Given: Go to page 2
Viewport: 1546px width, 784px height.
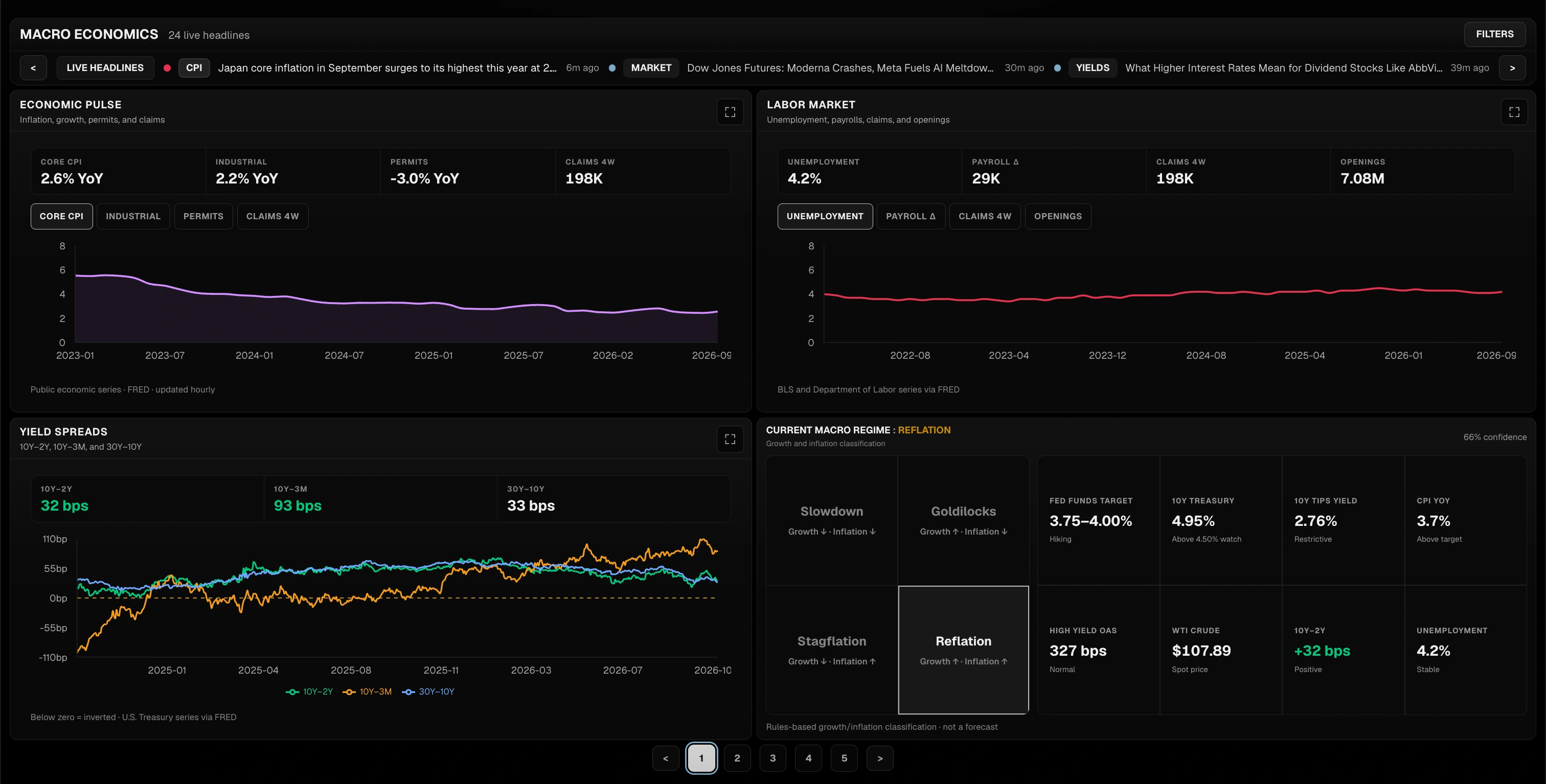Looking at the screenshot, I should pos(737,758).
